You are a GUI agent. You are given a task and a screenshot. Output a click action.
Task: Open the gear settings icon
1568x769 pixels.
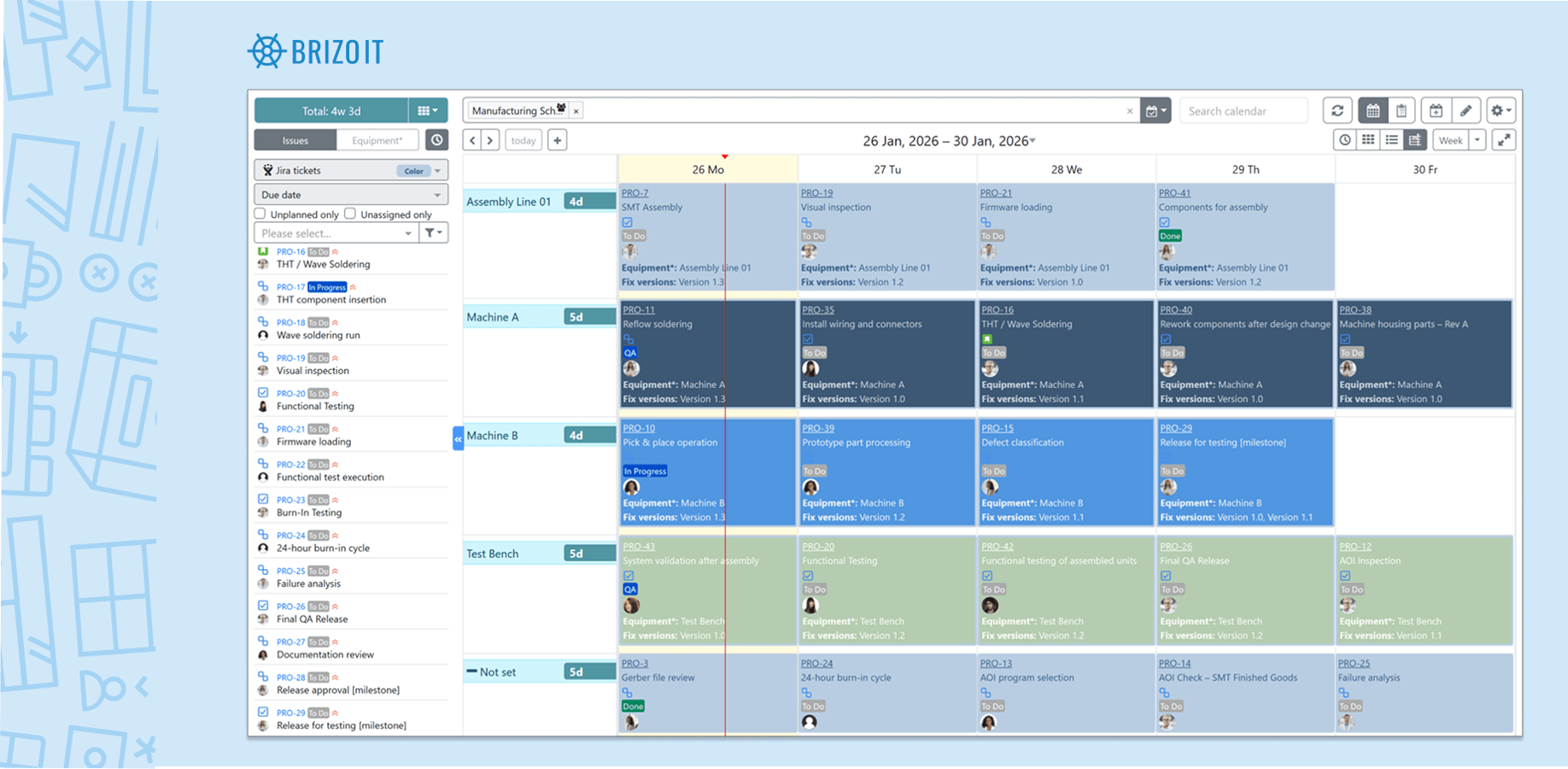point(1499,110)
